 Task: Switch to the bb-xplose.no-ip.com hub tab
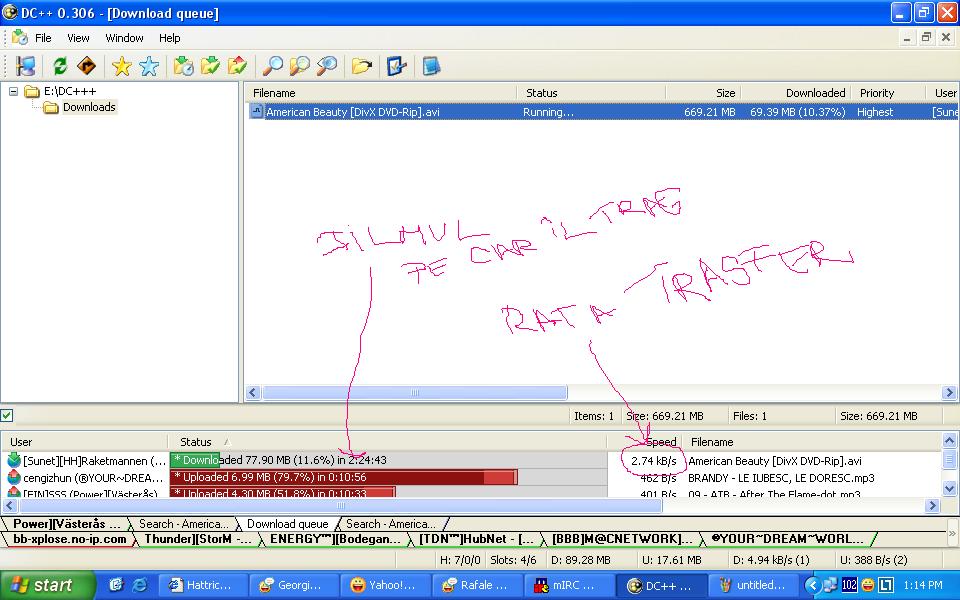tap(70, 539)
